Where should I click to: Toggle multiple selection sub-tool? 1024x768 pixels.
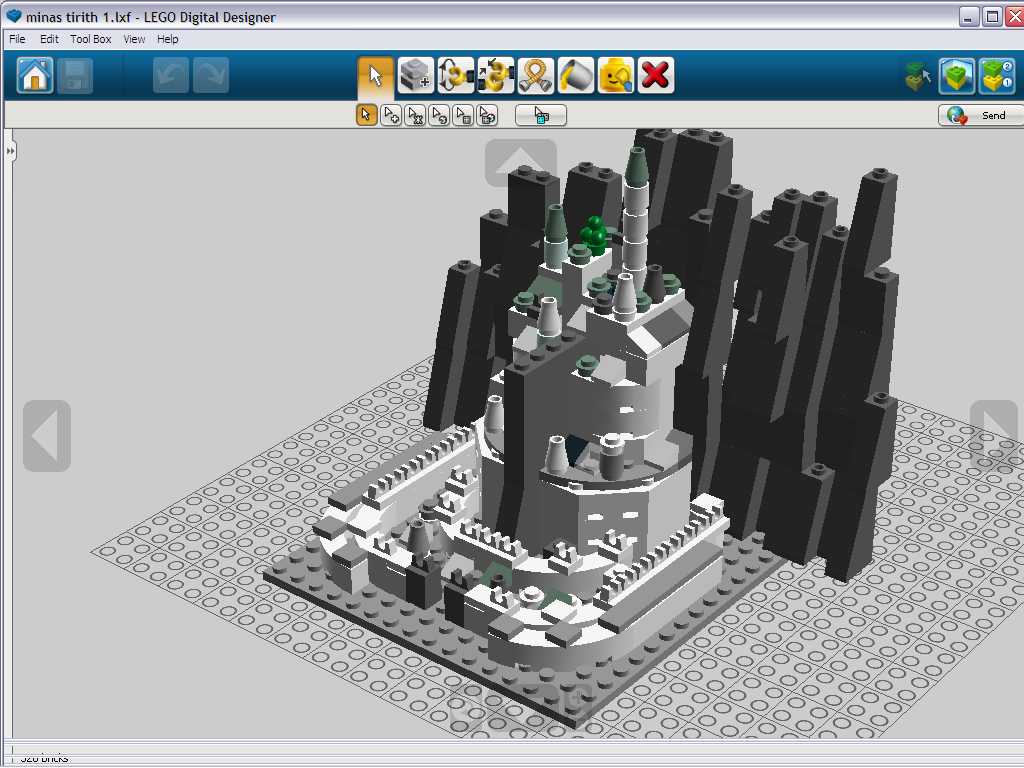(x=391, y=116)
